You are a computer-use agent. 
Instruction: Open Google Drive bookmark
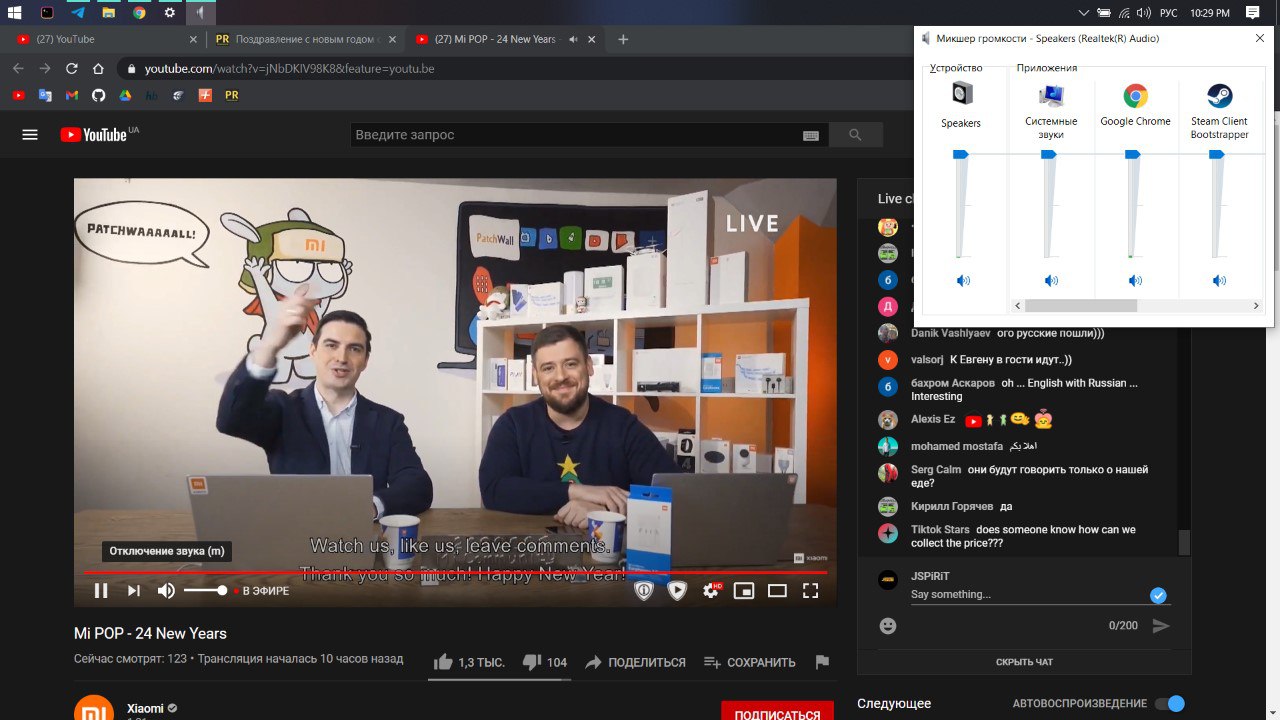pyautogui.click(x=125, y=95)
